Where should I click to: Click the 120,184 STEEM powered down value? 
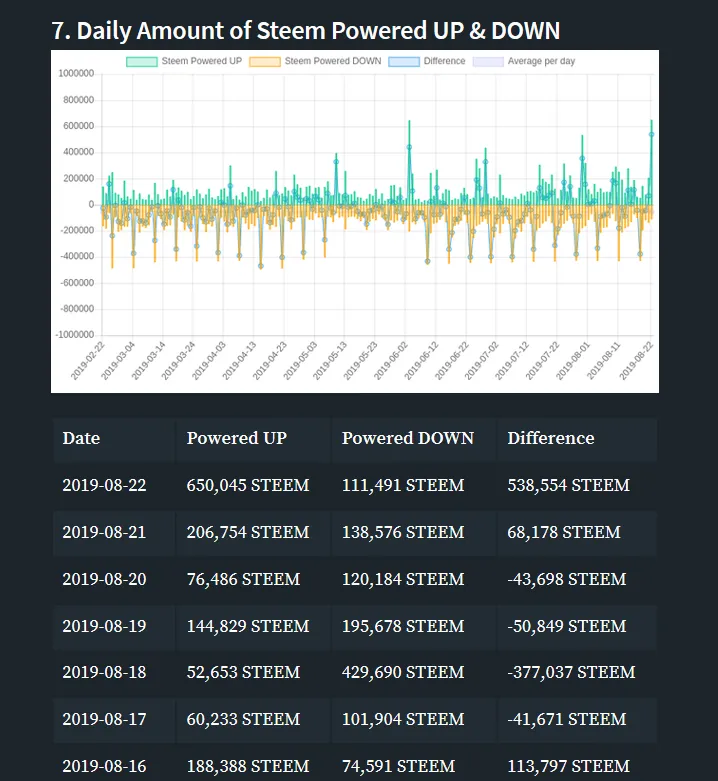click(403, 579)
